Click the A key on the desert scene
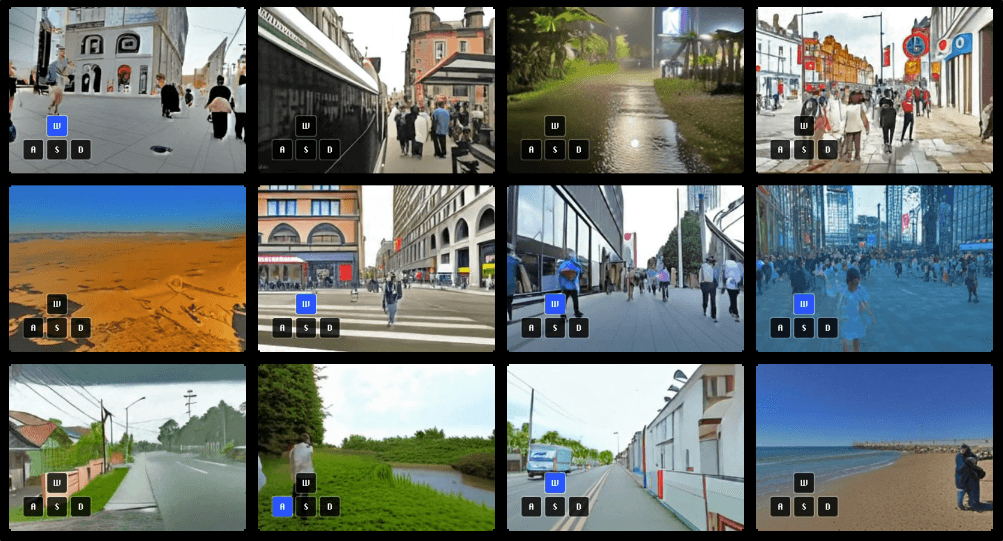This screenshot has height=541, width=1003. pos(33,328)
